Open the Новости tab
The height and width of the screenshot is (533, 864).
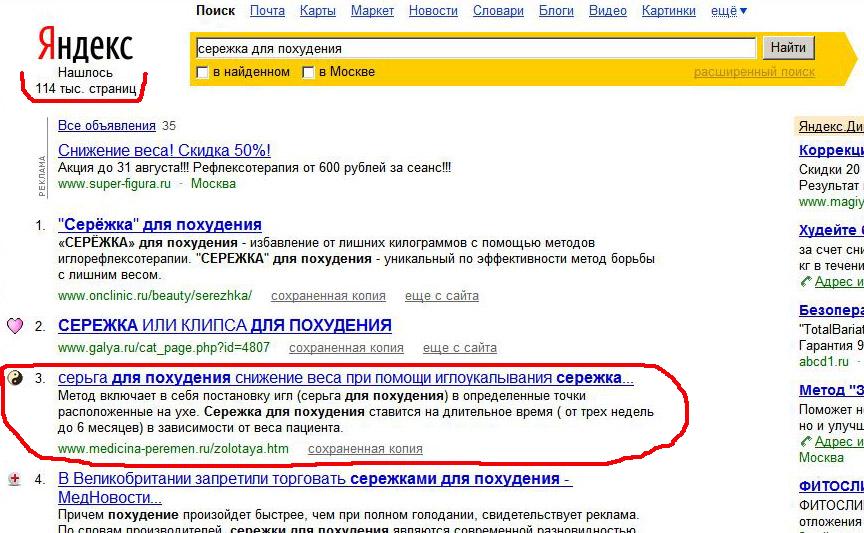click(433, 10)
